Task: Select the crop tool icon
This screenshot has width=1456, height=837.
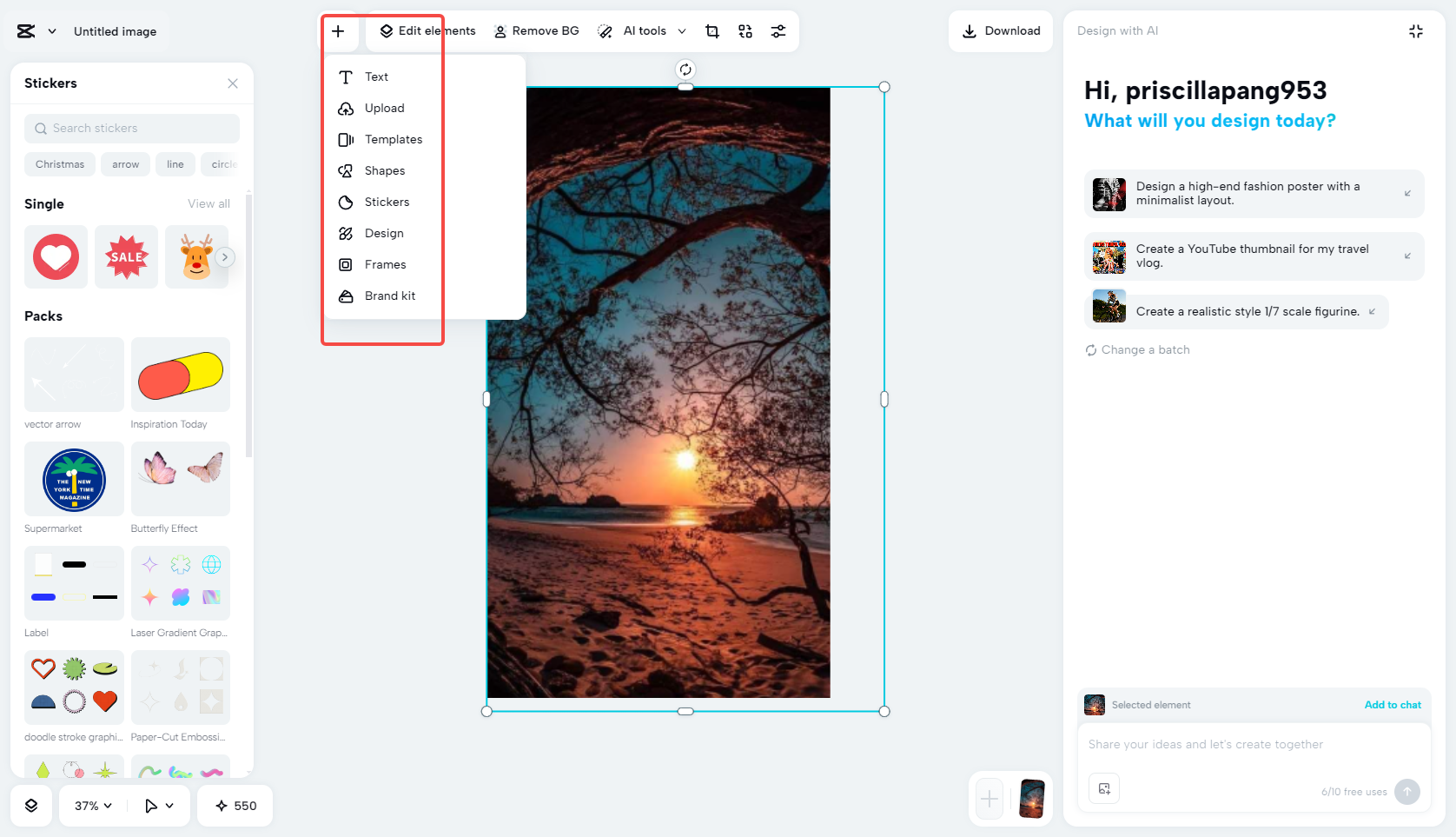Action: 712,31
